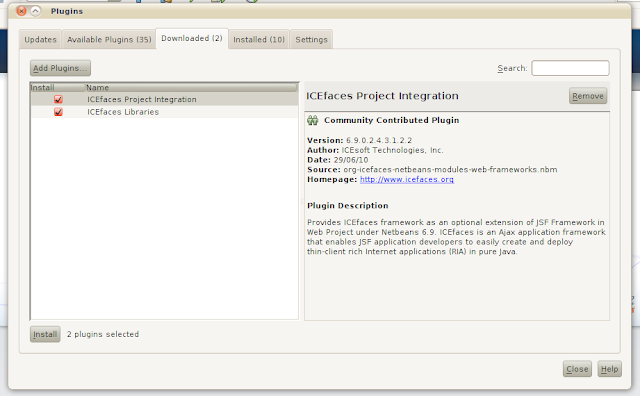Click the Add Plugins... button
This screenshot has width=640, height=396.
click(60, 68)
